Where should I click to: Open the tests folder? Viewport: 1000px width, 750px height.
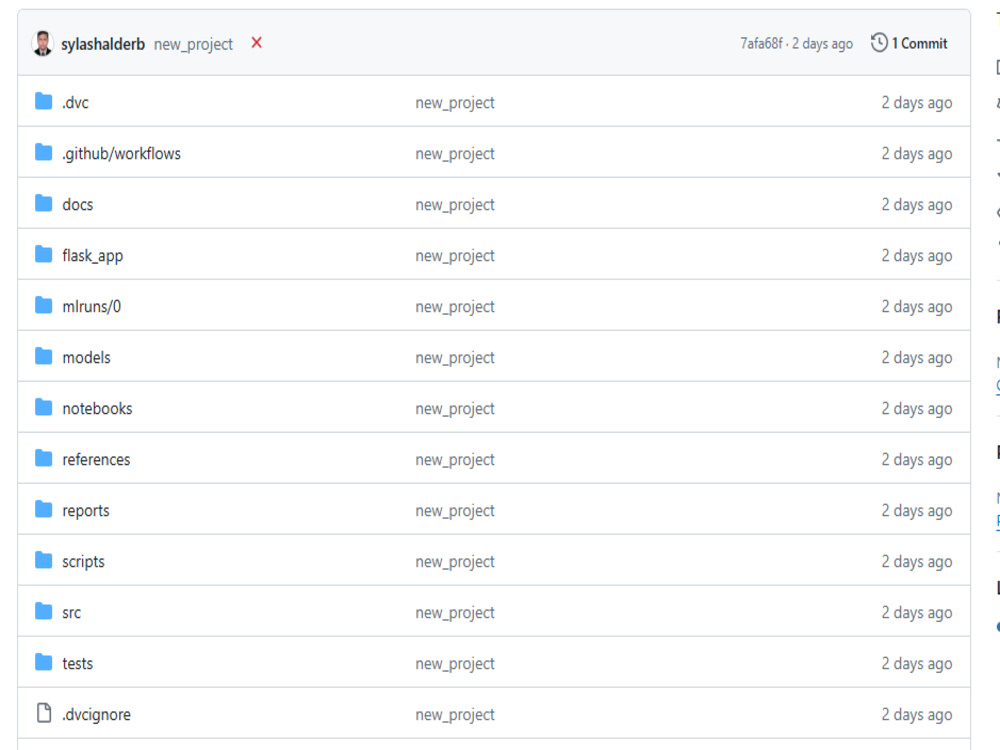(x=77, y=663)
